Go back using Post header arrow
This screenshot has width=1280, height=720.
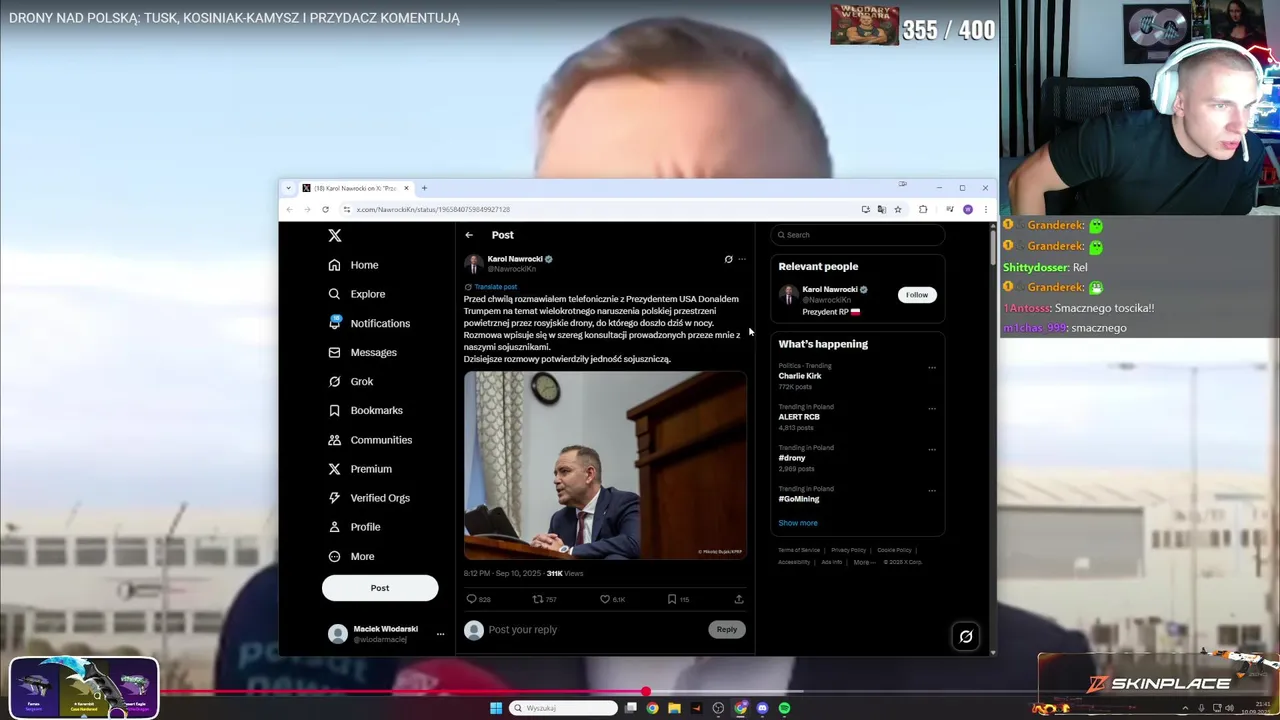[469, 235]
